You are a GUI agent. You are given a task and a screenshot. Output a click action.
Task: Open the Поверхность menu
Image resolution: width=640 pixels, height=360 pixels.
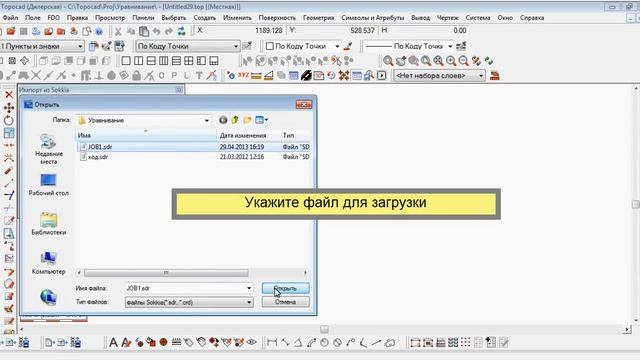pos(277,18)
